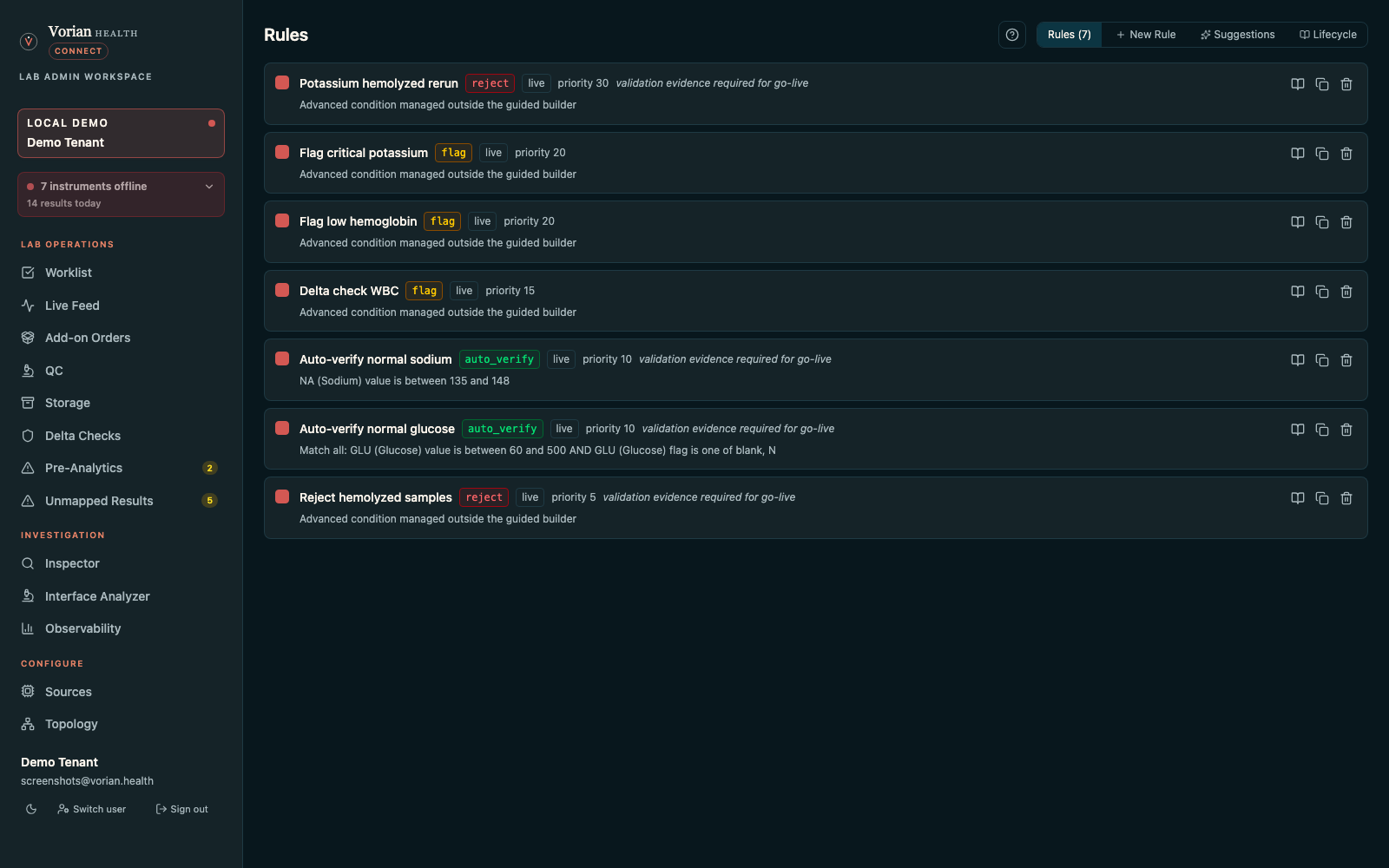Duplicate the Auto-verify normal sodium rule
Image resolution: width=1389 pixels, height=868 pixels.
point(1322,360)
